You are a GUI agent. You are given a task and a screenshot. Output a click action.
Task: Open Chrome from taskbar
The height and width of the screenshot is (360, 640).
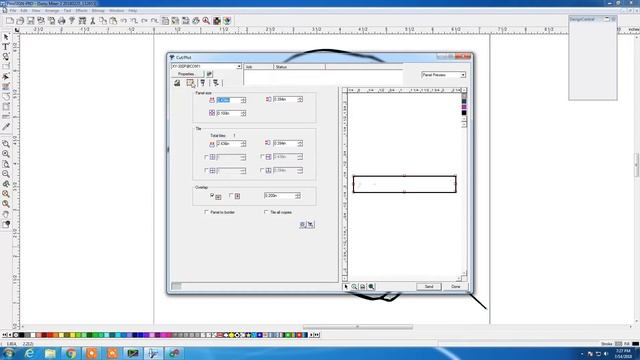[x=71, y=353]
